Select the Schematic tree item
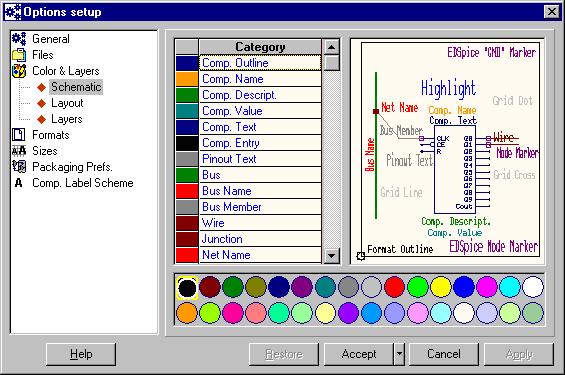Viewport: 565px width, 375px height. click(x=76, y=87)
